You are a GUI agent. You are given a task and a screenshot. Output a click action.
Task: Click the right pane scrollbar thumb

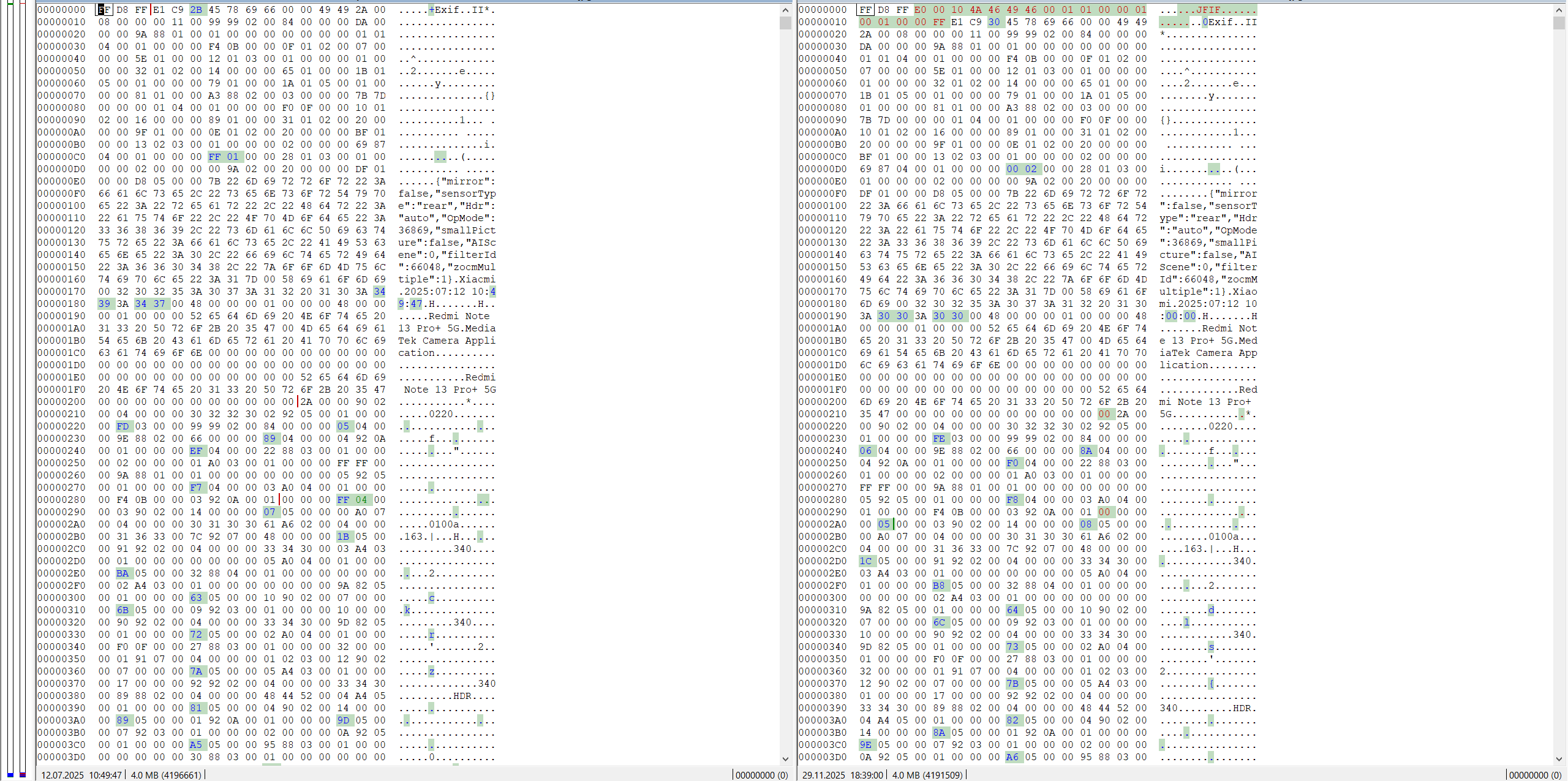(1559, 23)
